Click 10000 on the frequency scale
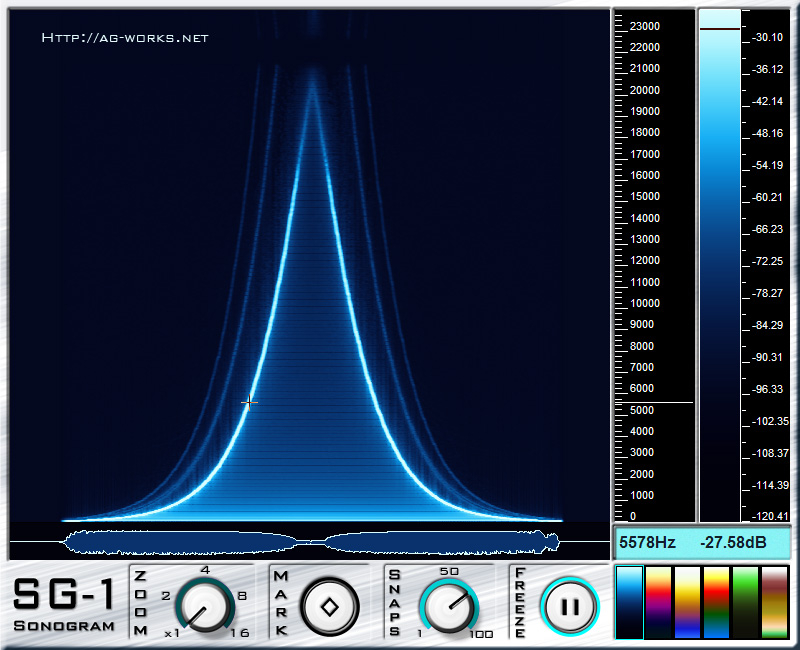This screenshot has width=800, height=650. (x=647, y=303)
